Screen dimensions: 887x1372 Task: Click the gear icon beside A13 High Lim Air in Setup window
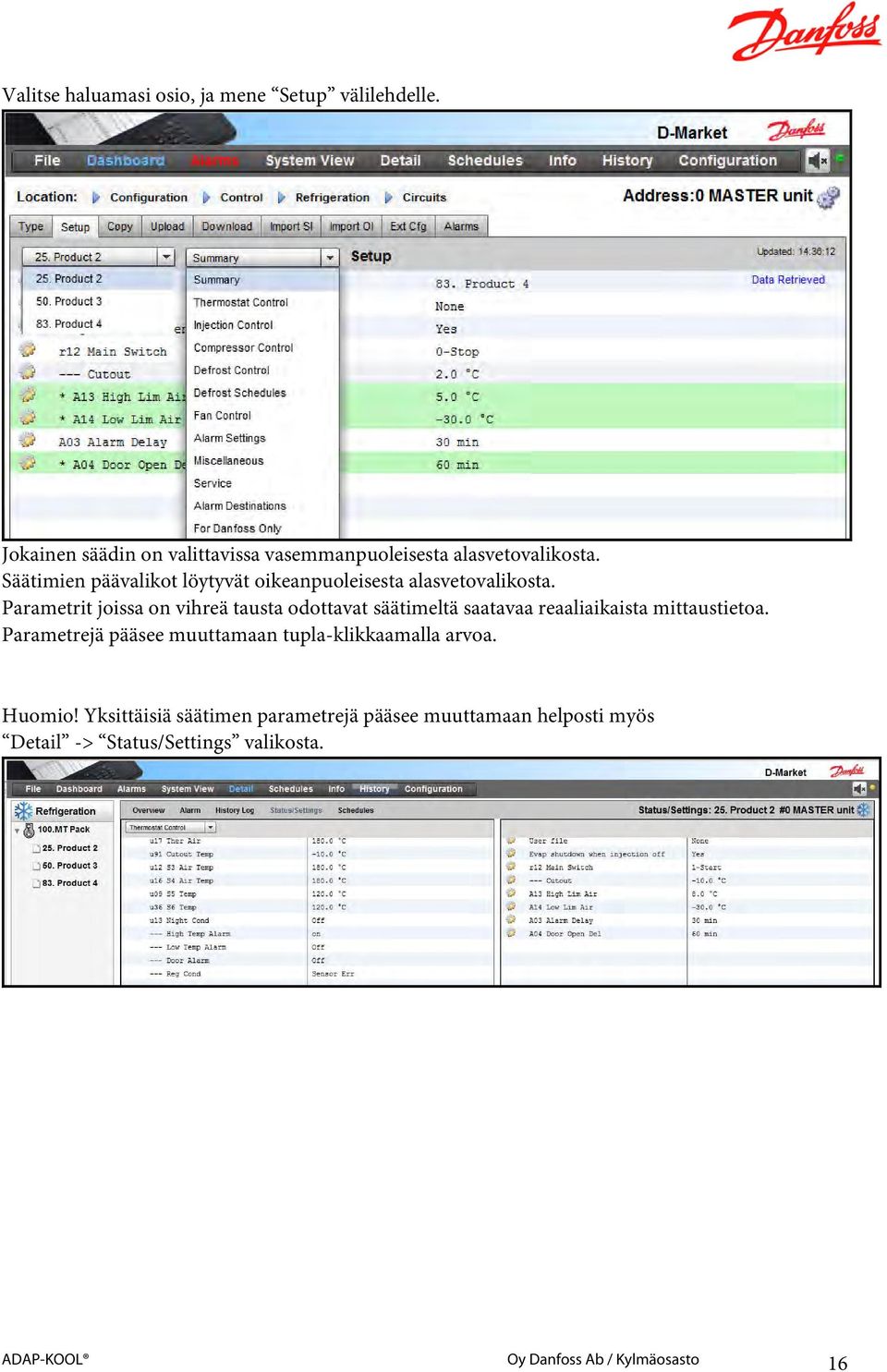[28, 395]
